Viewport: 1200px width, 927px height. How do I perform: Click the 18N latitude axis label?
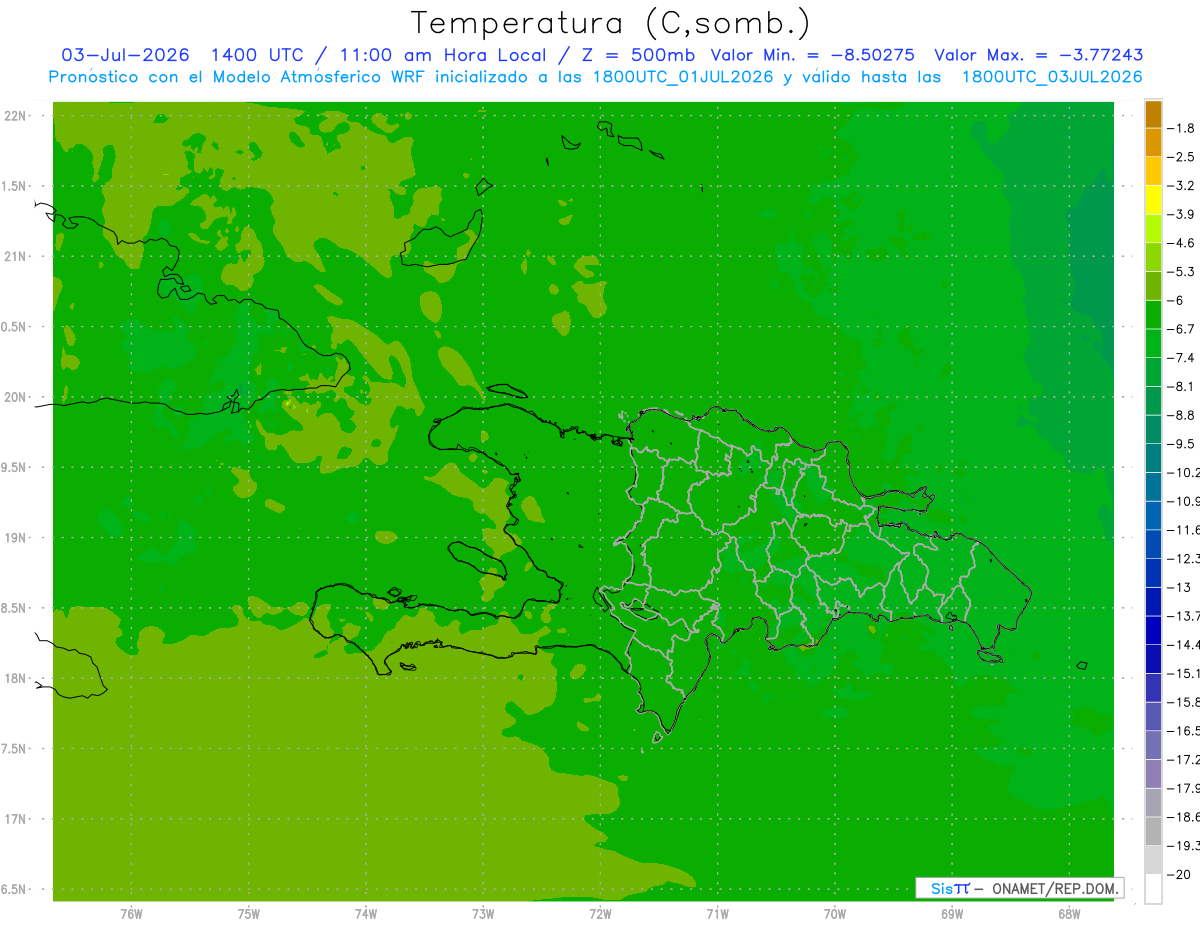point(17,678)
